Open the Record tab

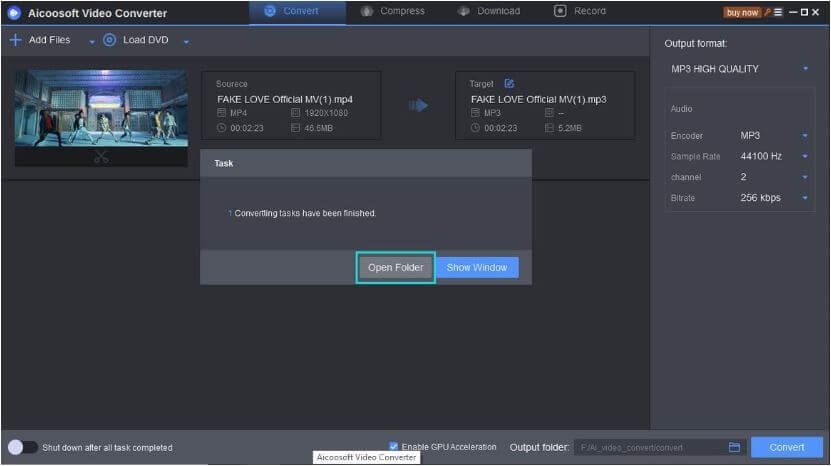(x=580, y=11)
